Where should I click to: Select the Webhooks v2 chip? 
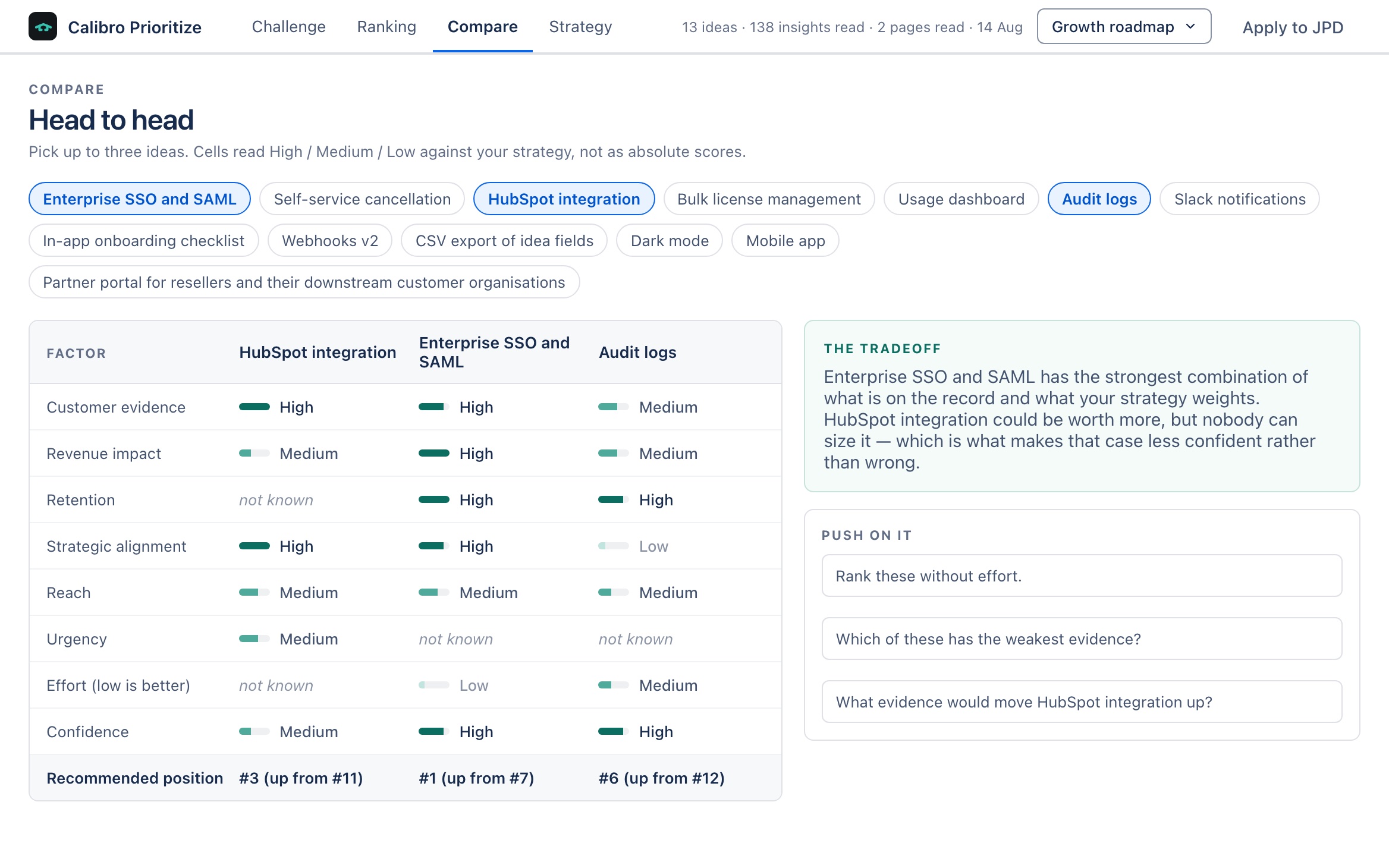330,241
